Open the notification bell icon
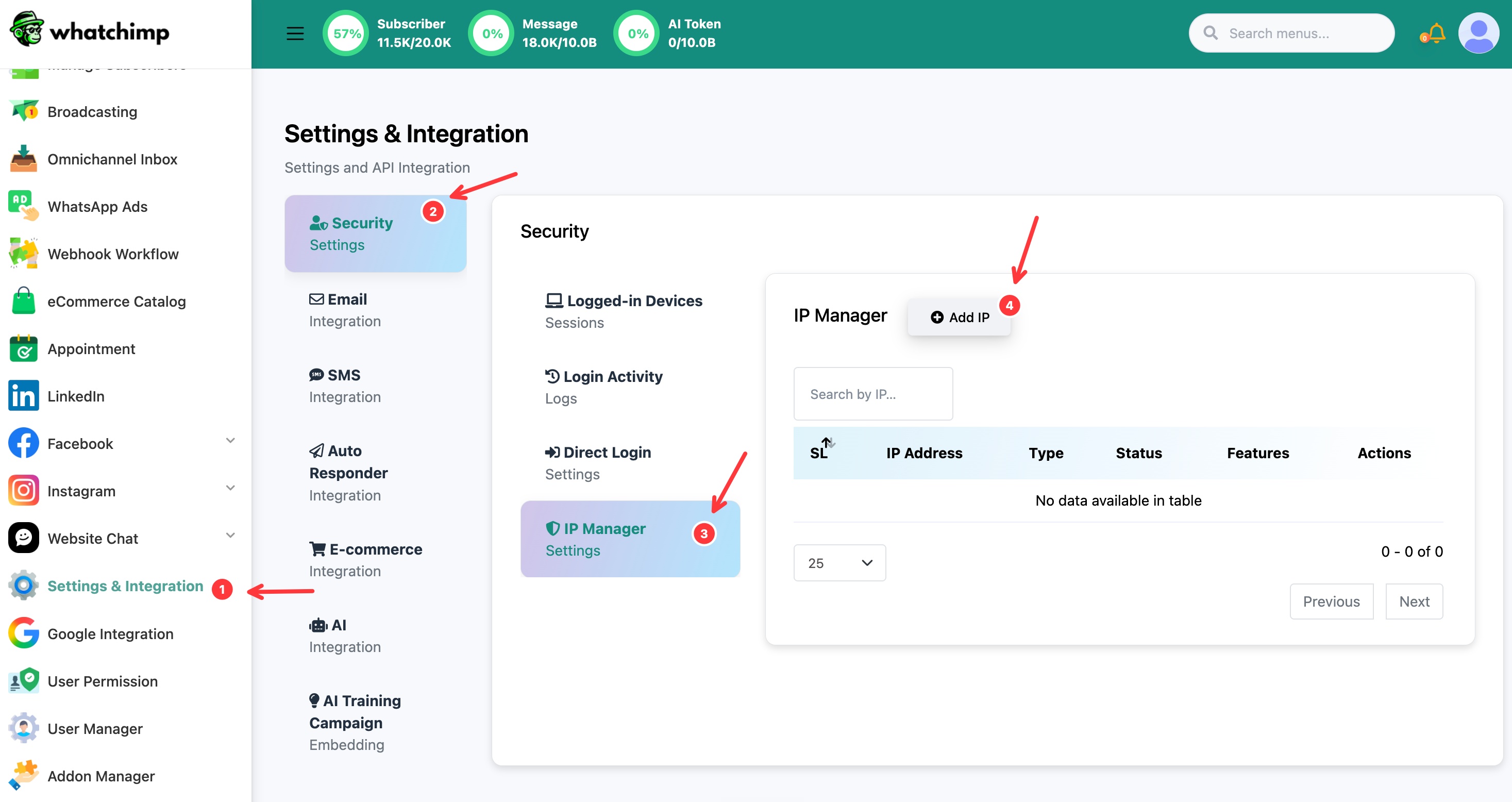Screen dimensions: 1512x802 coord(1435,34)
